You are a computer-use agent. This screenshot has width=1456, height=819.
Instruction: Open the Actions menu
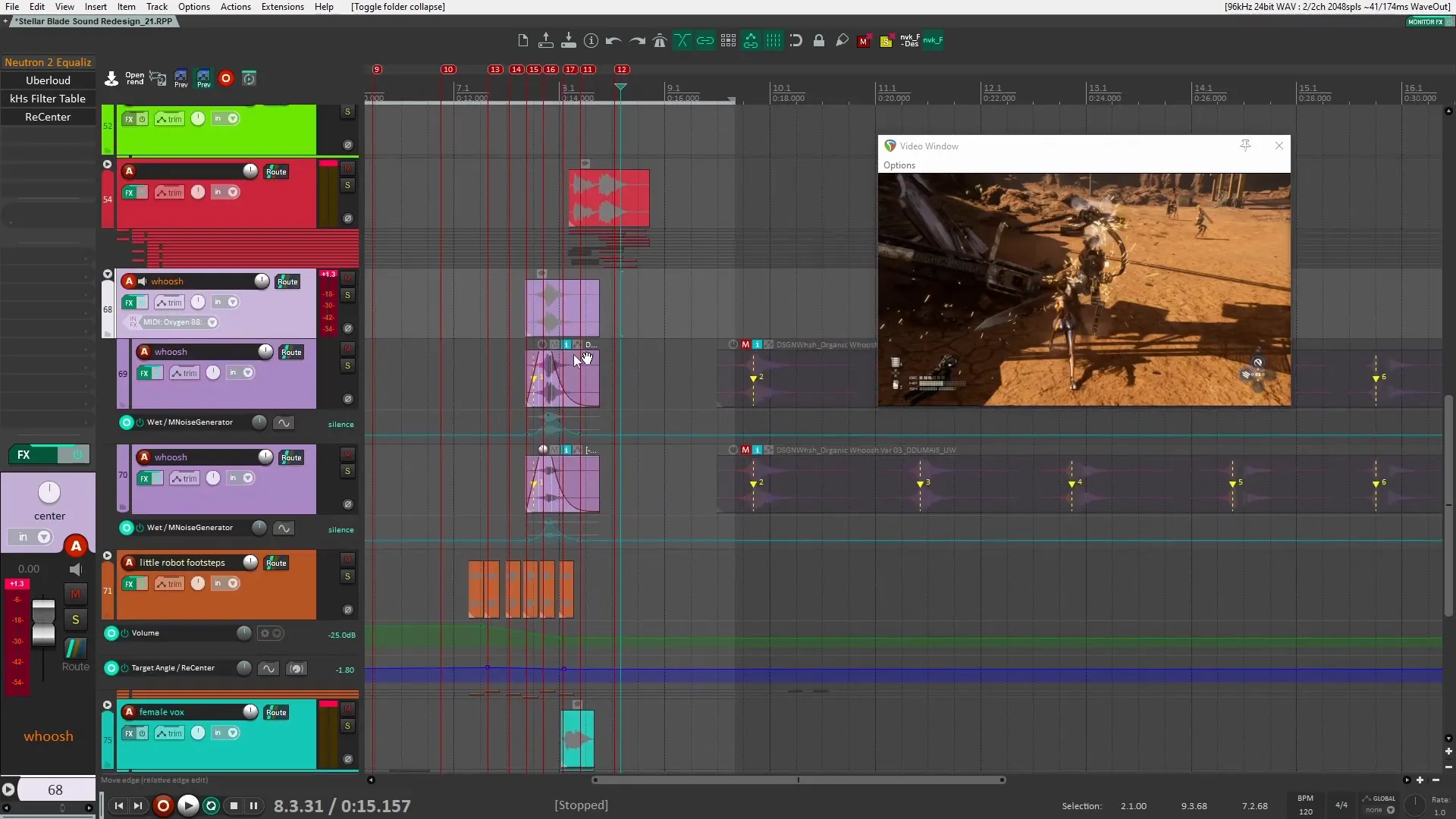(x=235, y=7)
